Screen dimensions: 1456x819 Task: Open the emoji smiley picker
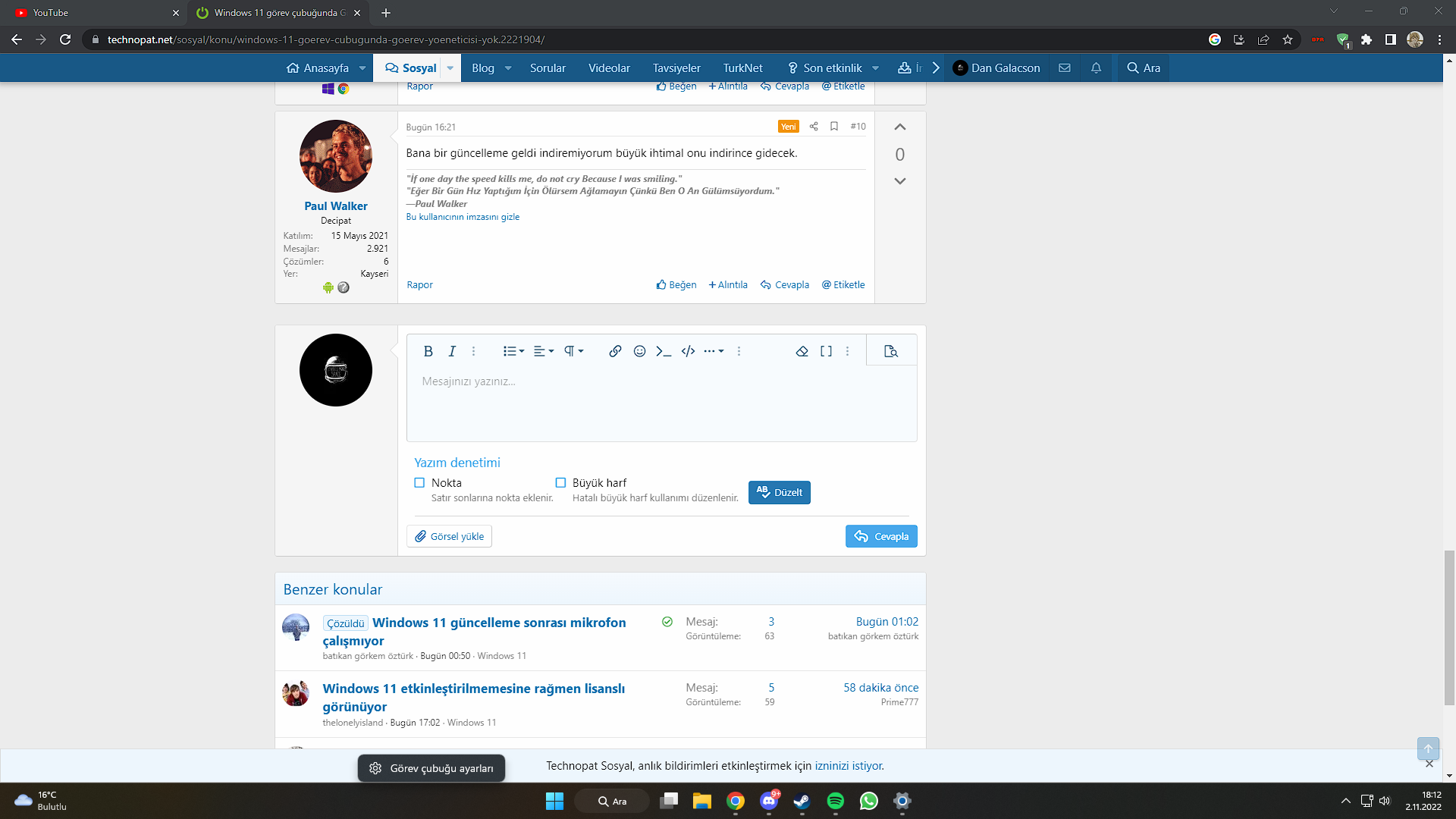pos(639,351)
